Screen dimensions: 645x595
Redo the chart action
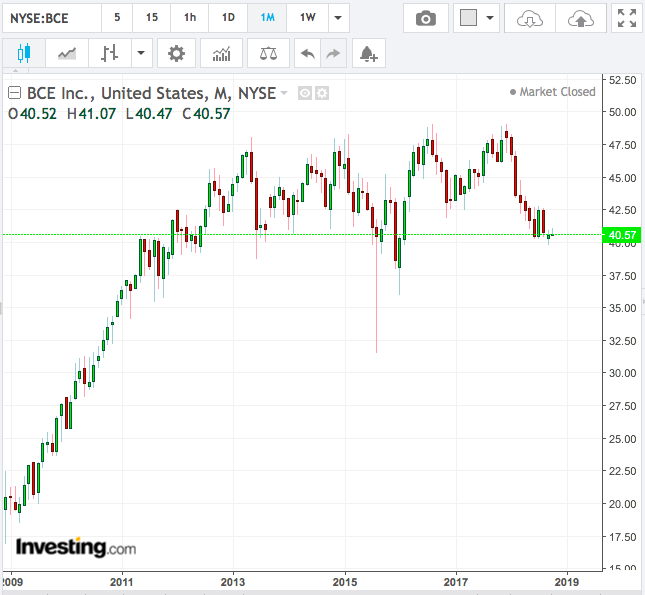pos(333,53)
